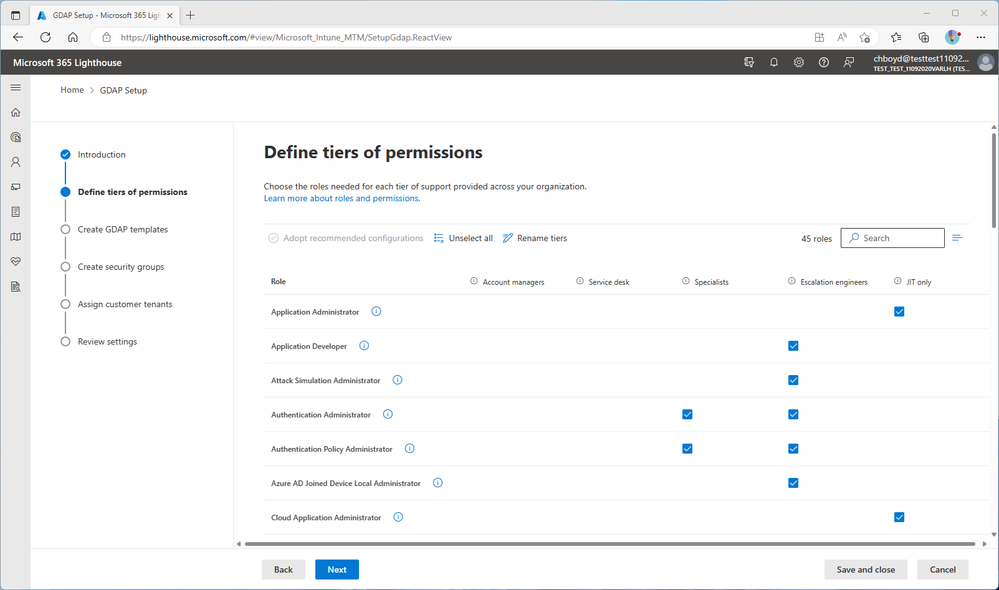Uncheck Escalation engineers for Azure AD Joined Device
Screen dimensions: 999x590
(793, 483)
